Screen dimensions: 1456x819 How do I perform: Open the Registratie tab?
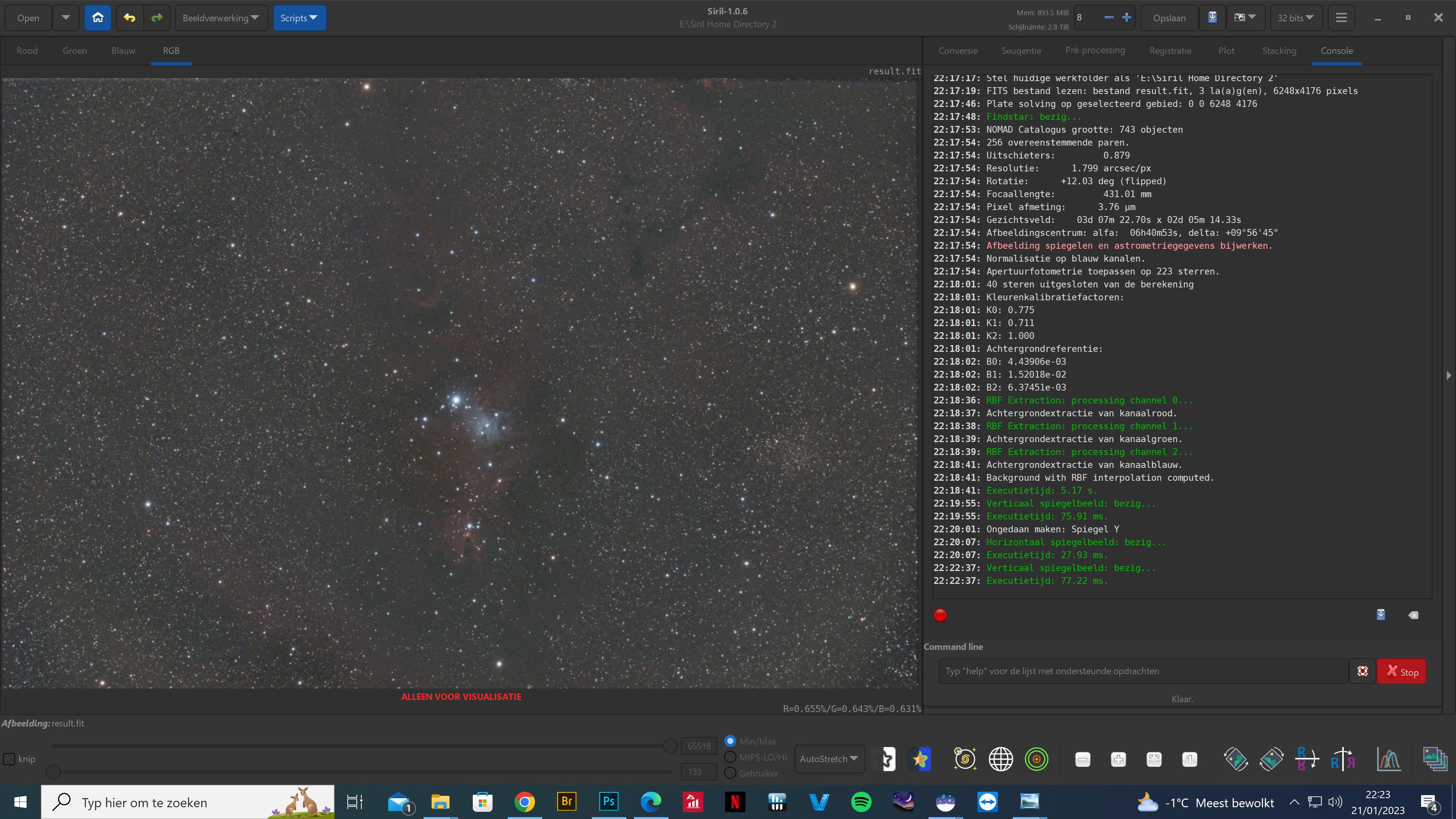[1170, 50]
